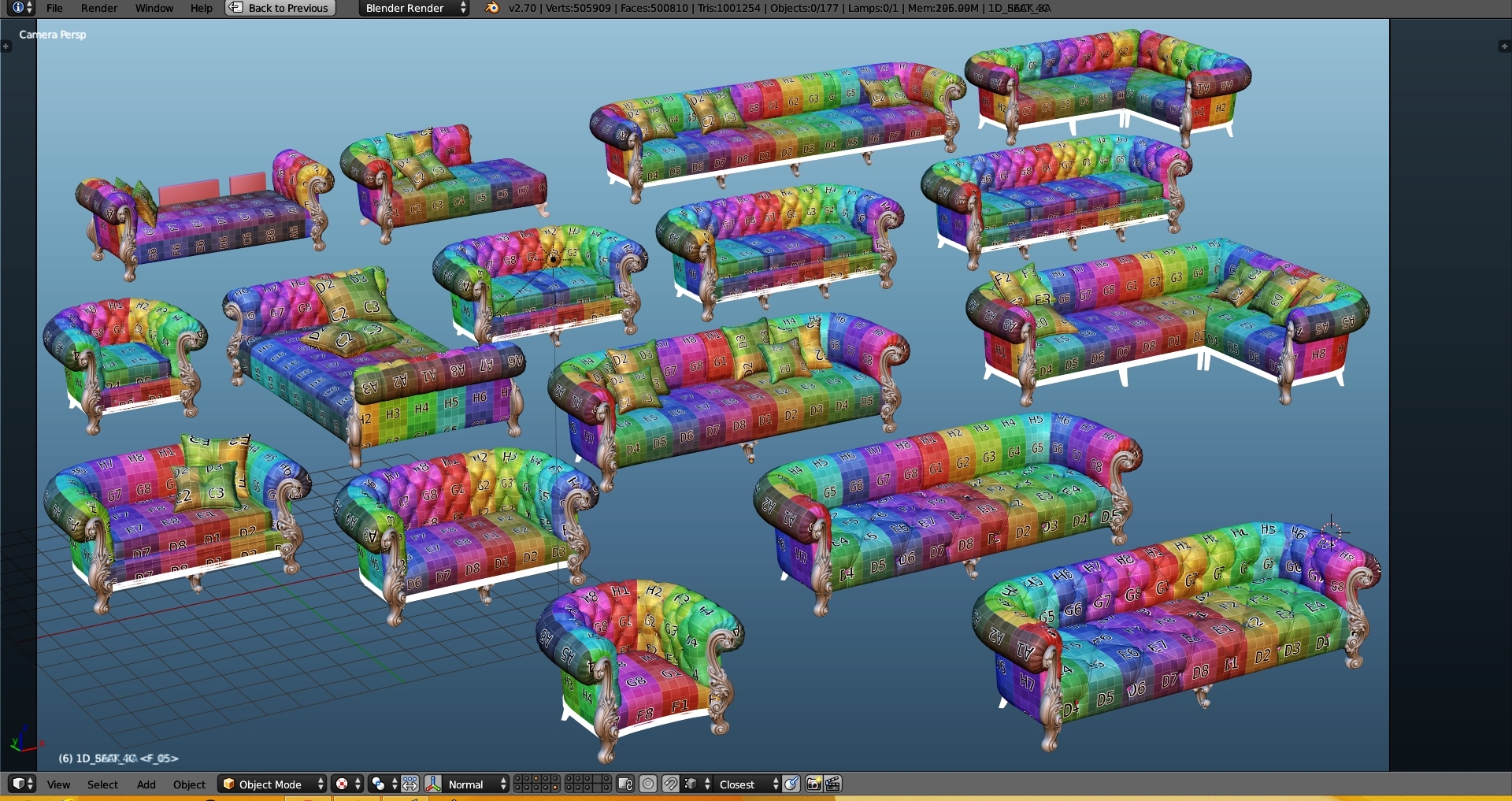Viewport: 1512px width, 801px height.
Task: Click the Blender logo in the top header
Action: click(492, 8)
